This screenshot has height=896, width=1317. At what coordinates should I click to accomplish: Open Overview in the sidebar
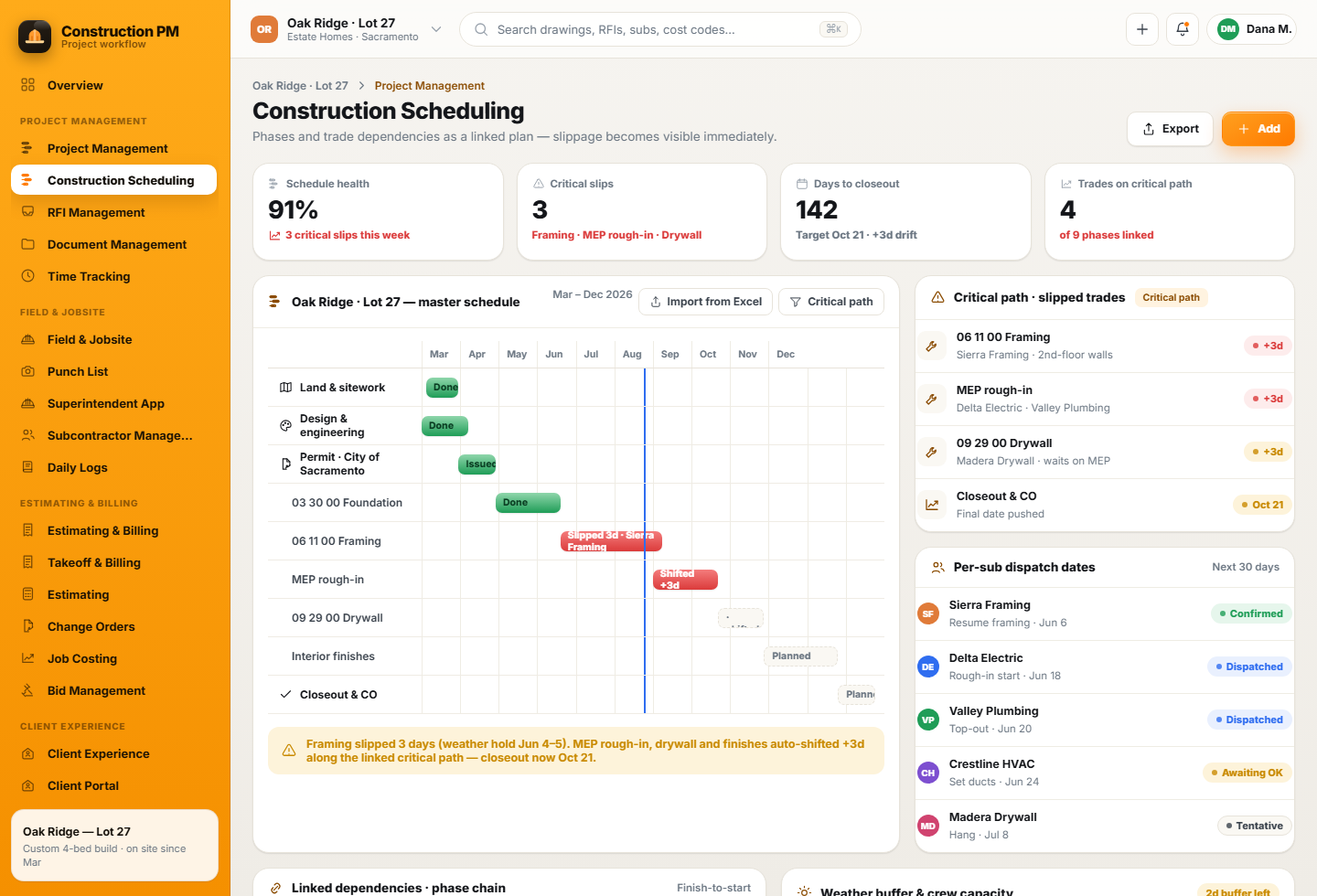pyautogui.click(x=113, y=85)
